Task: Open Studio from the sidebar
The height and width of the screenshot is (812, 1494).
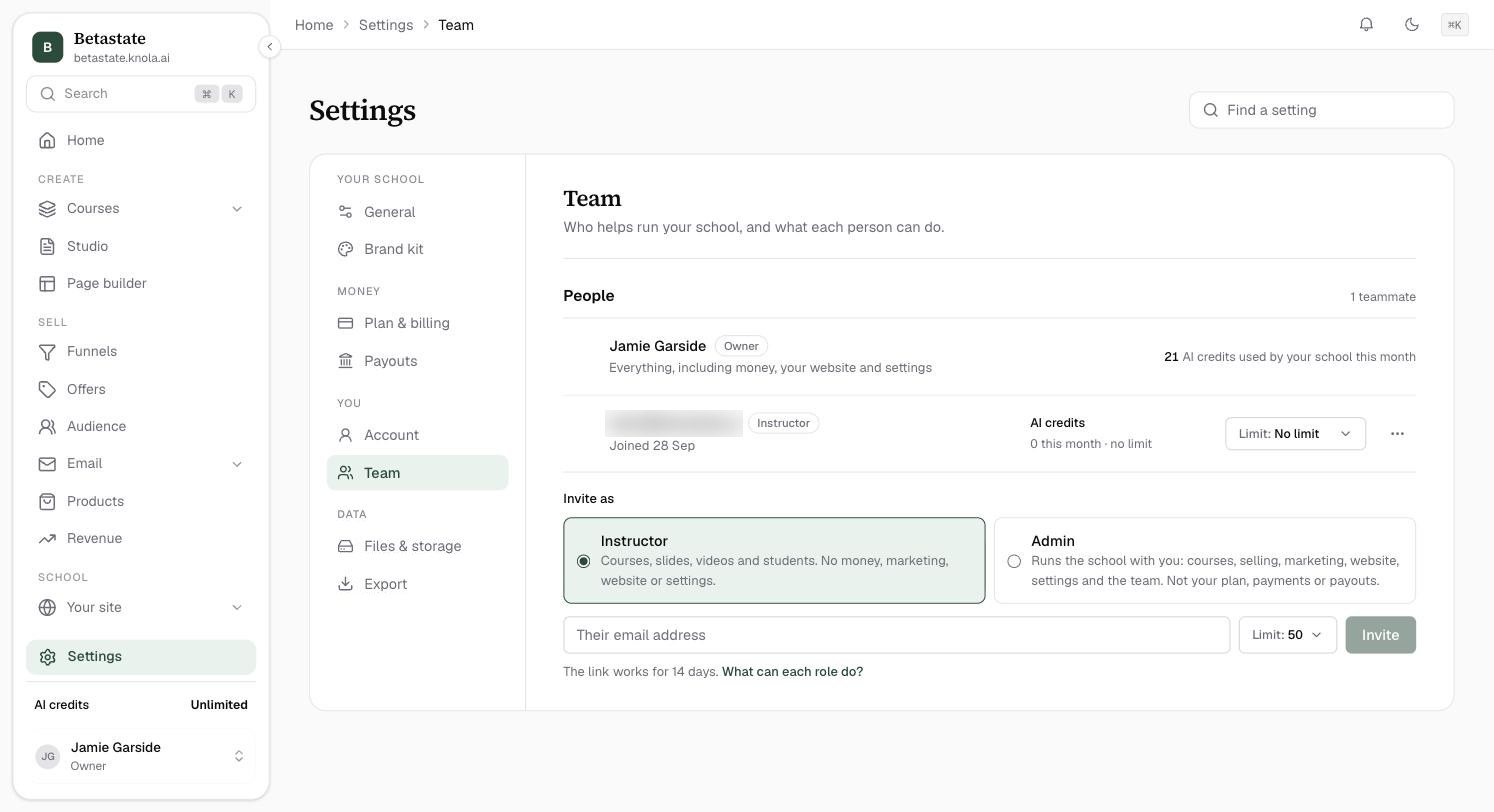Action: click(141, 246)
